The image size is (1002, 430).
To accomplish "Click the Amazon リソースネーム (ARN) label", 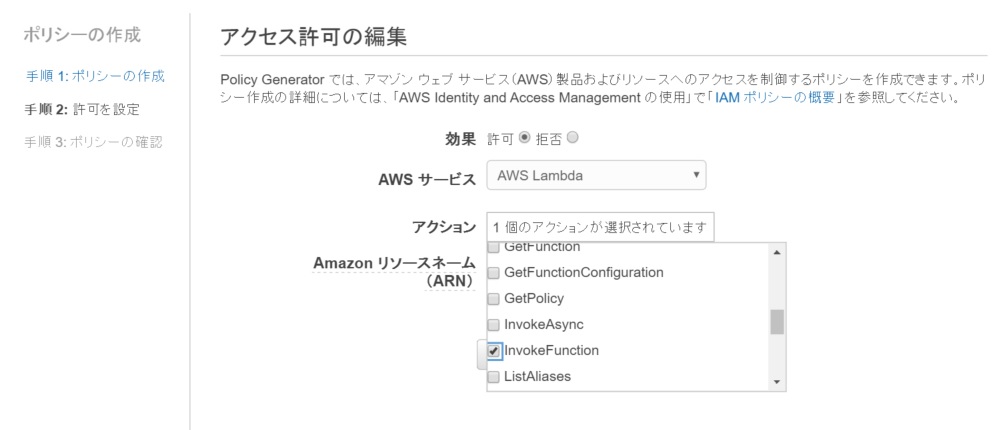I will pyautogui.click(x=394, y=272).
